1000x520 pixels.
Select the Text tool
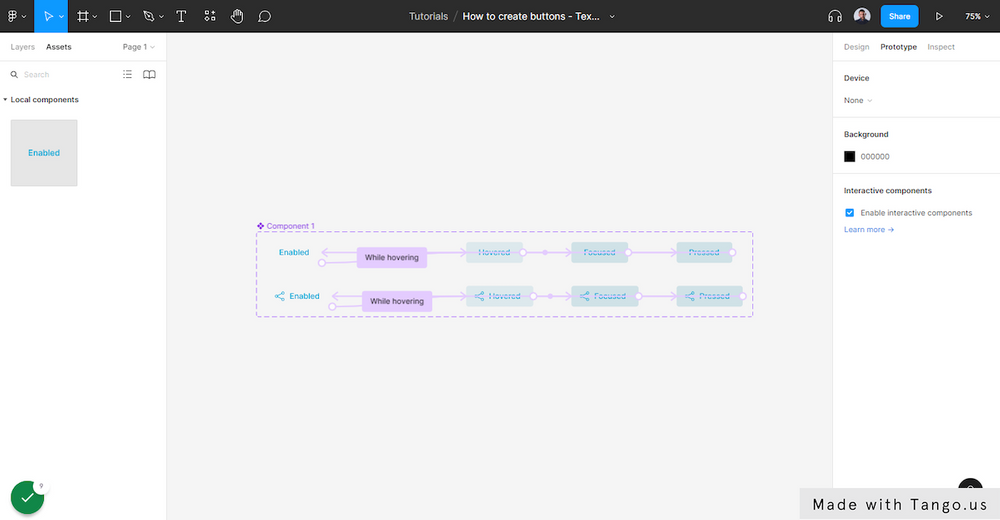click(181, 16)
